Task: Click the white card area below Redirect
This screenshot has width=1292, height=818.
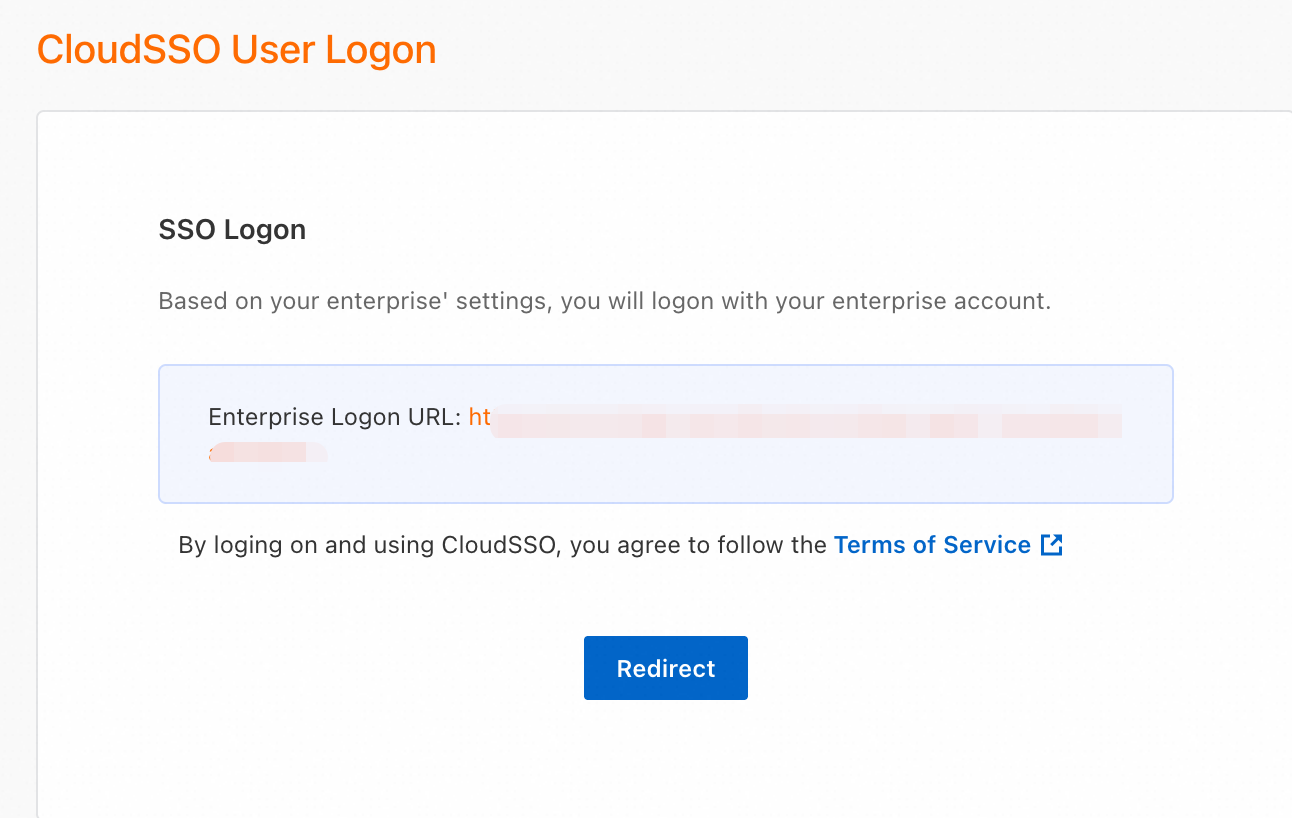Action: pos(665,760)
